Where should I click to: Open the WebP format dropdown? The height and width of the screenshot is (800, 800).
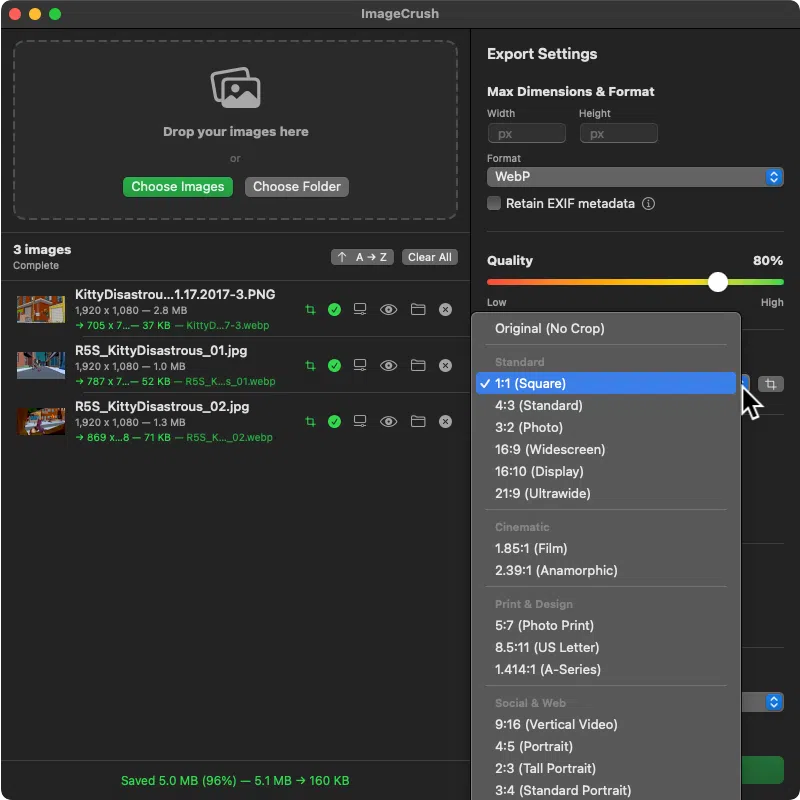pyautogui.click(x=635, y=177)
